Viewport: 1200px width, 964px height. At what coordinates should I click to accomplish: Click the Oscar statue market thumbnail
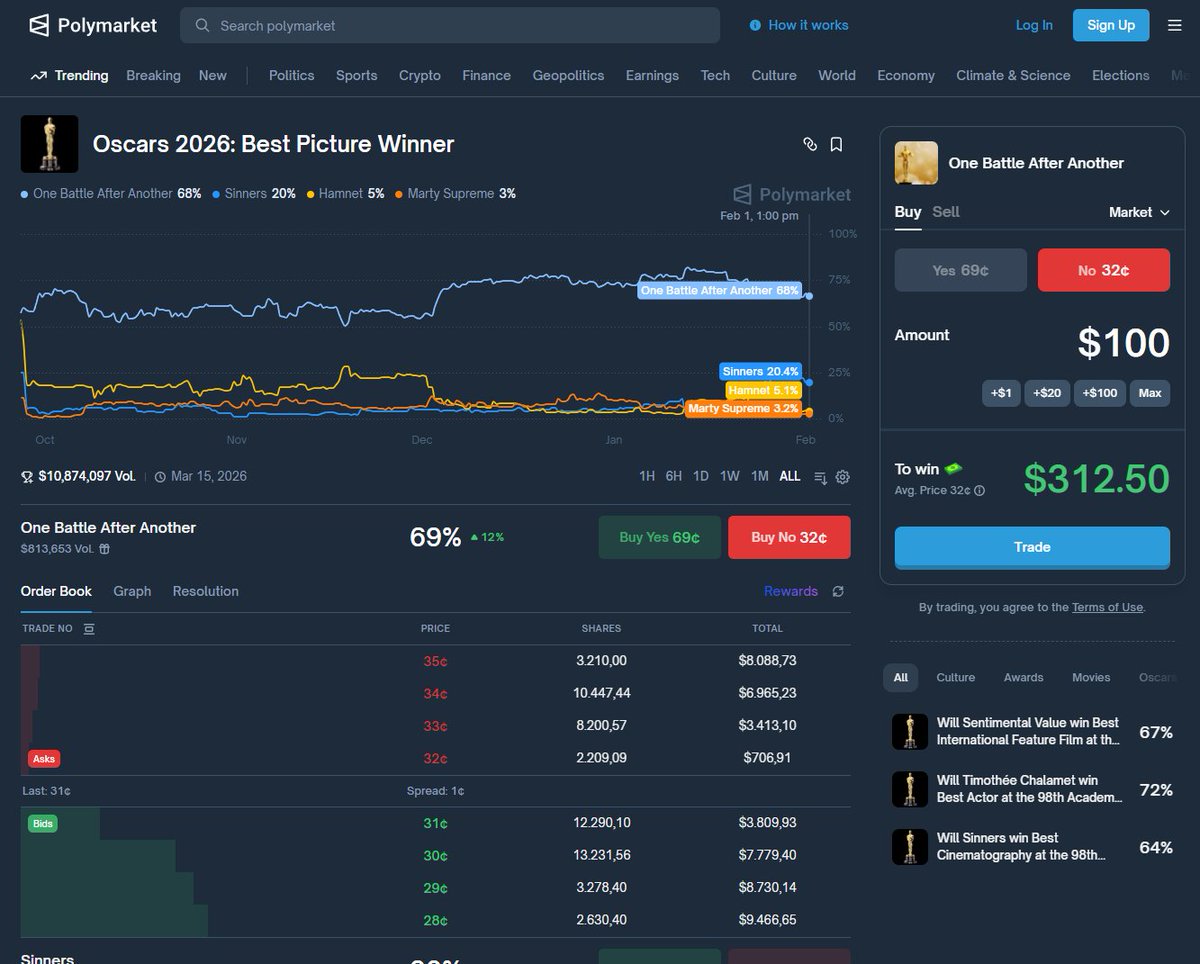[49, 144]
